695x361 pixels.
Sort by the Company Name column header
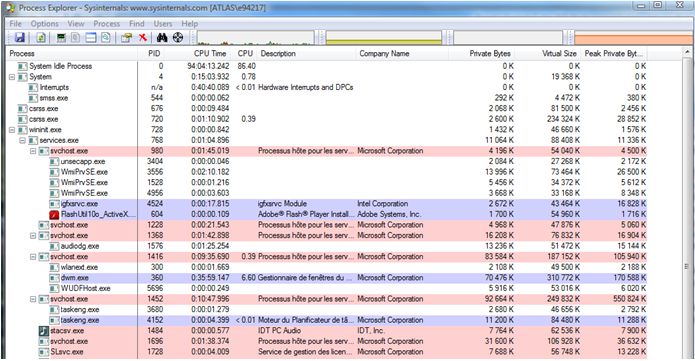point(402,53)
